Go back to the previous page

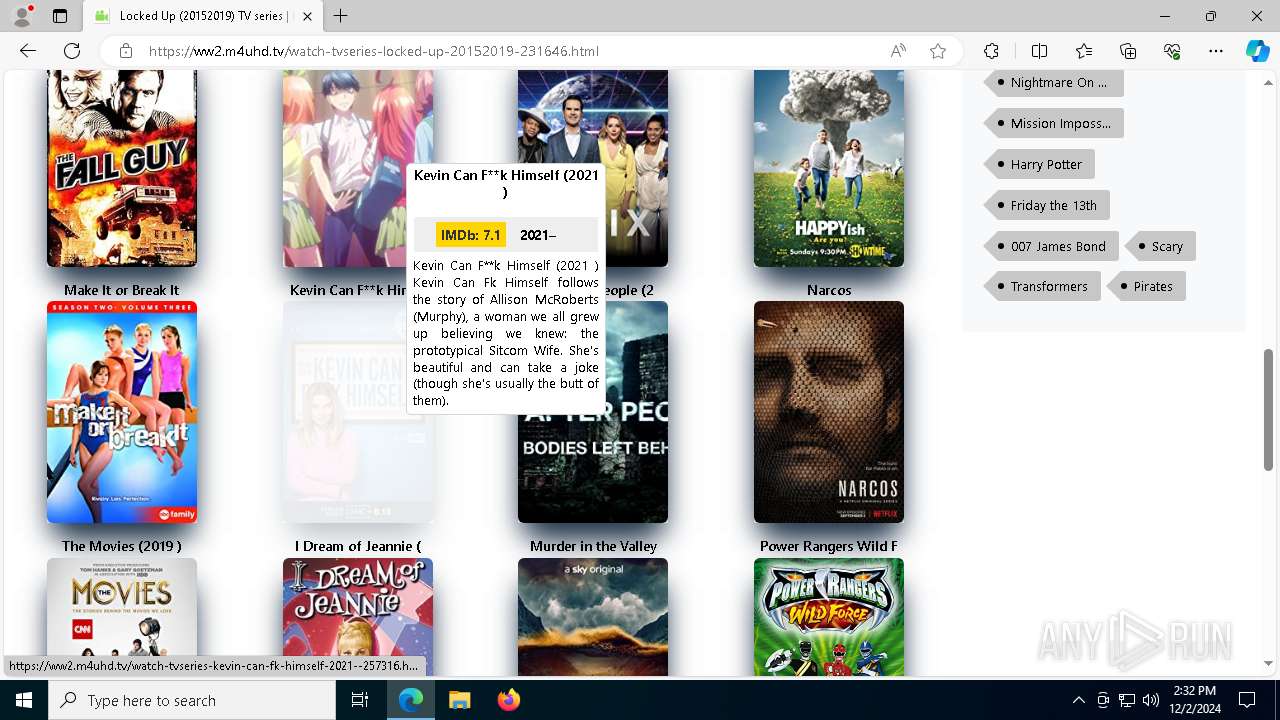click(28, 51)
